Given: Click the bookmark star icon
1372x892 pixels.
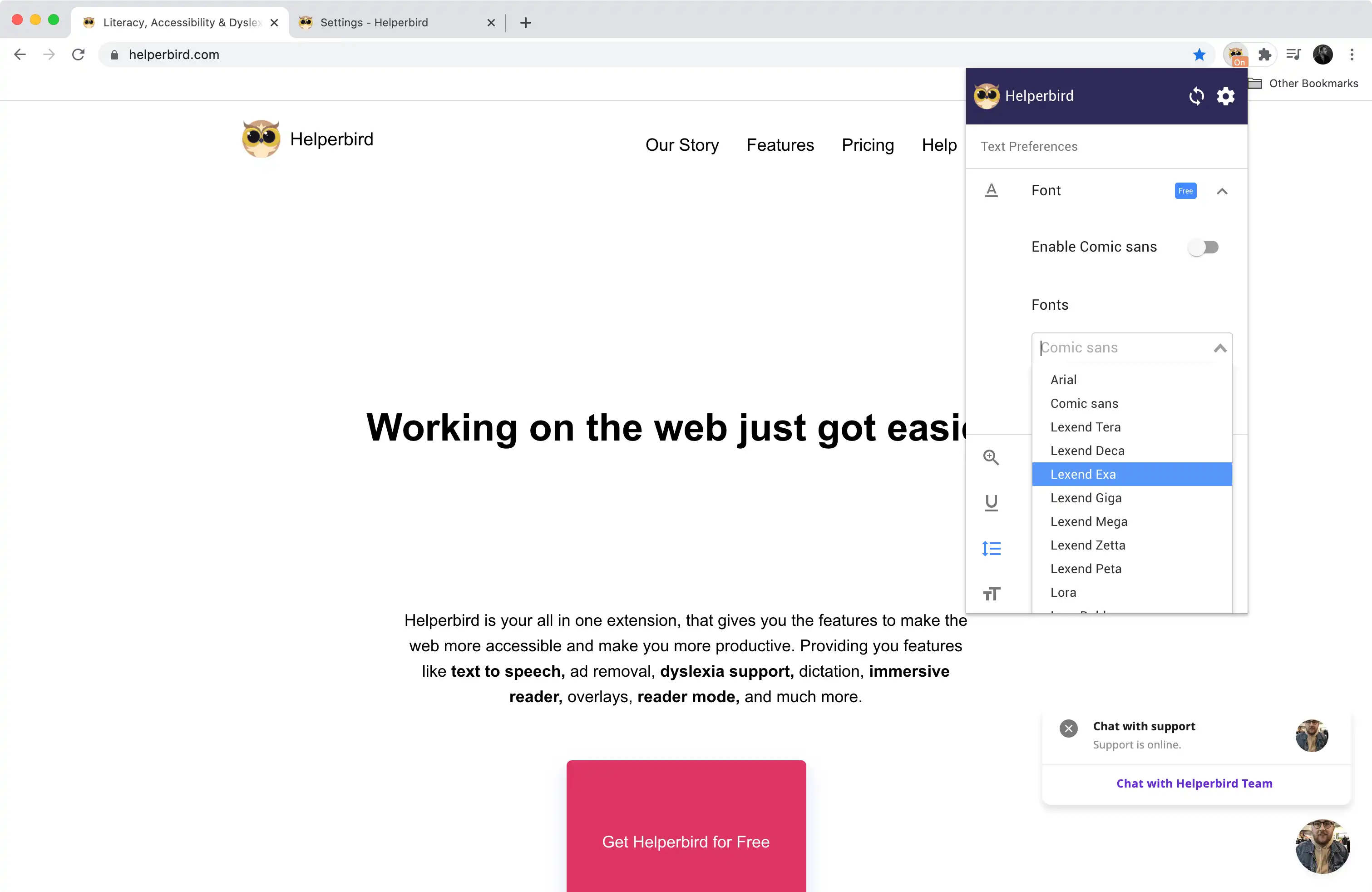Looking at the screenshot, I should tap(1199, 55).
